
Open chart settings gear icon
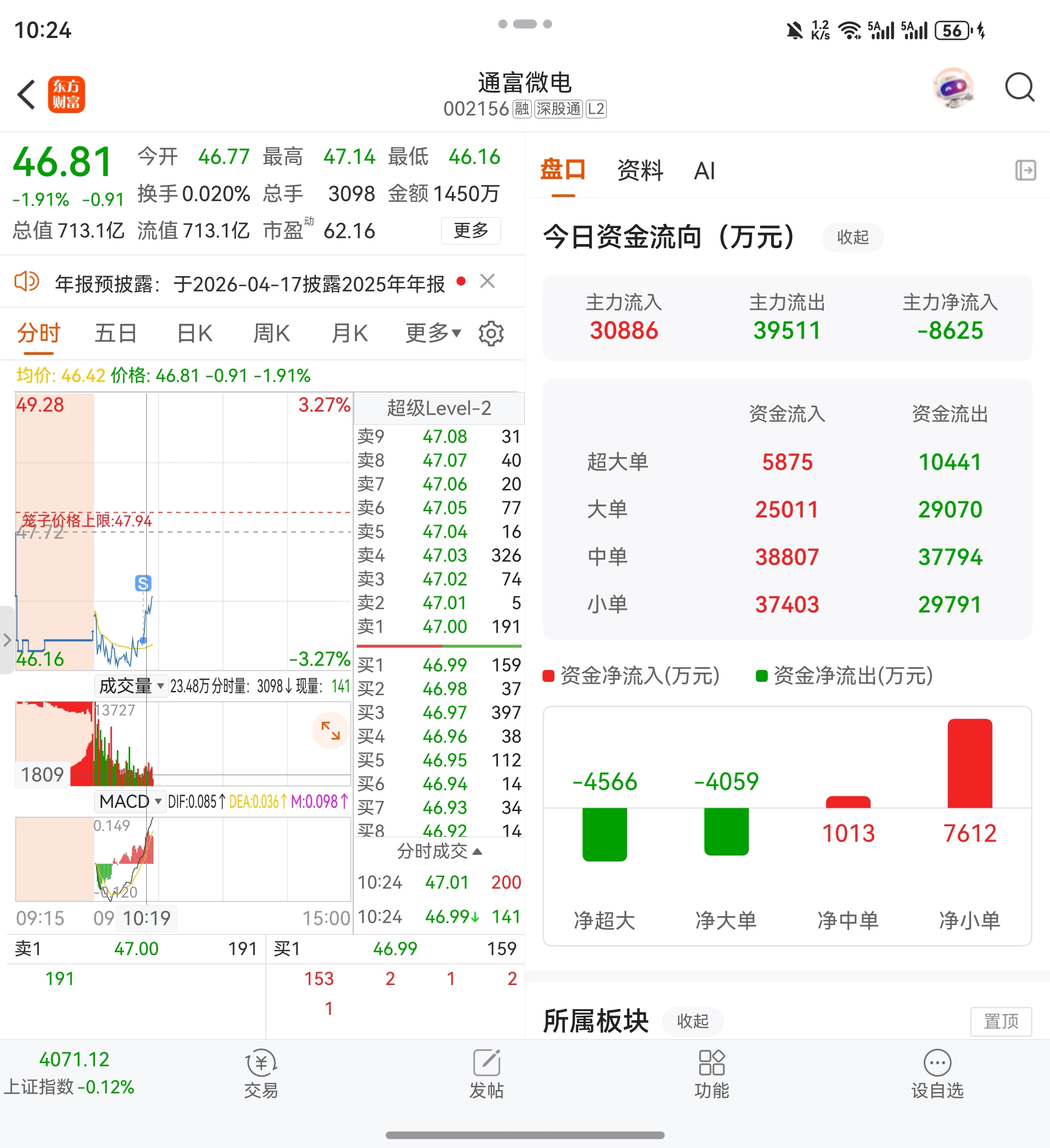491,334
